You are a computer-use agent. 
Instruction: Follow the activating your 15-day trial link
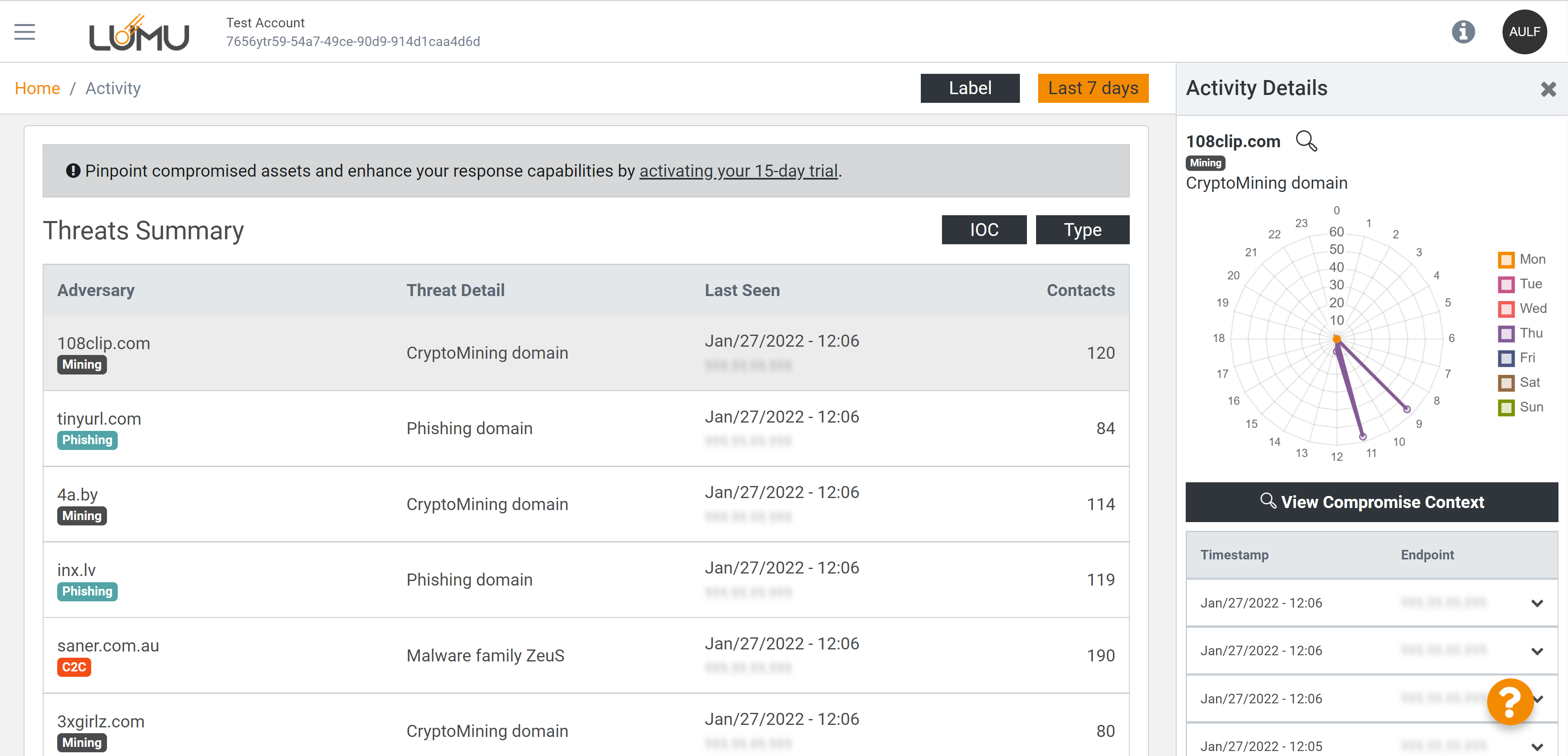point(738,171)
